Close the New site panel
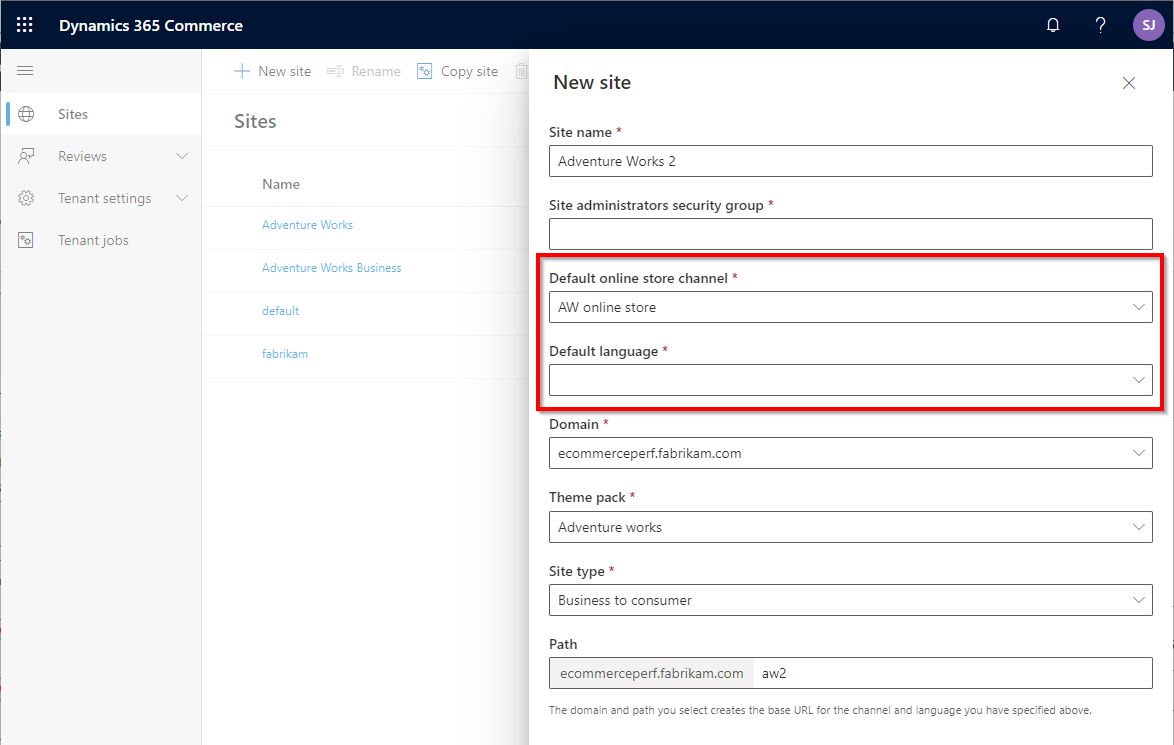The image size is (1174, 745). (1129, 83)
